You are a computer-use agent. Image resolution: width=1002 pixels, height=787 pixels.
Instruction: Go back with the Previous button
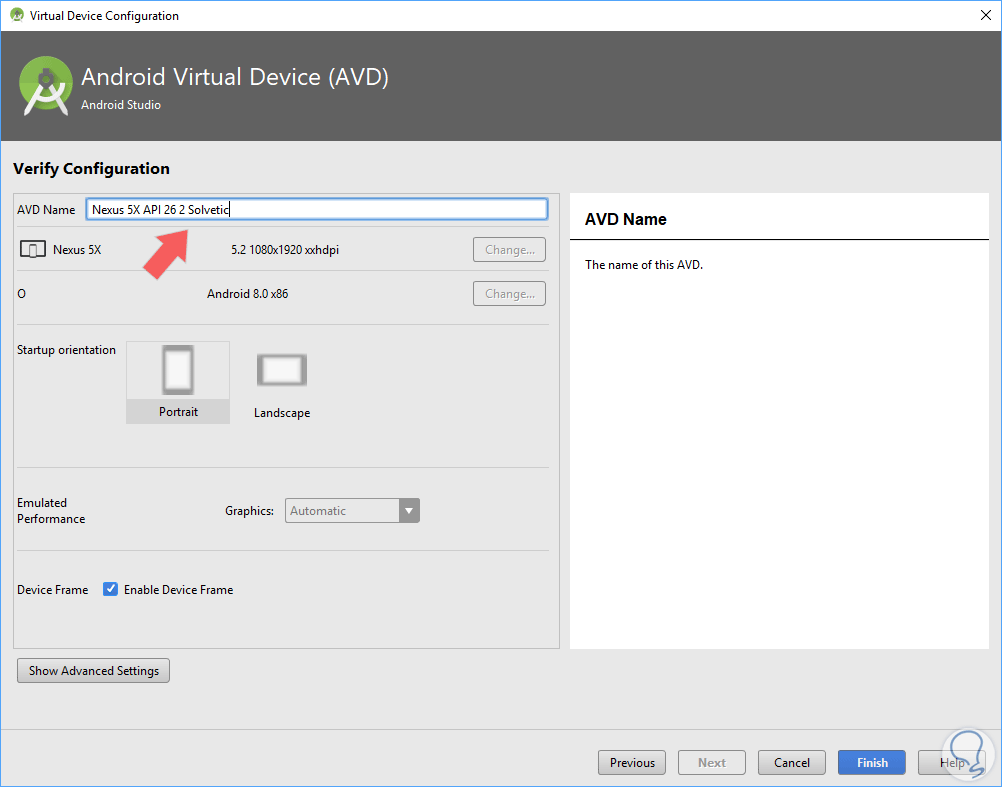click(x=632, y=763)
